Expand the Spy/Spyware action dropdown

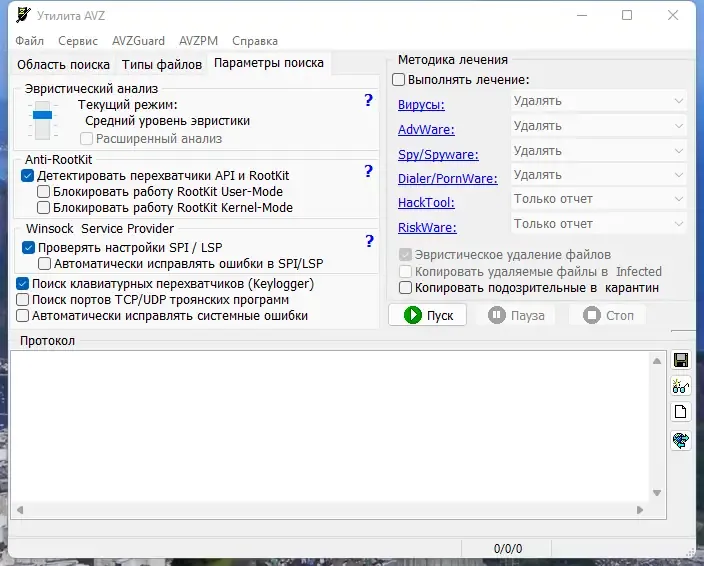(x=598, y=151)
